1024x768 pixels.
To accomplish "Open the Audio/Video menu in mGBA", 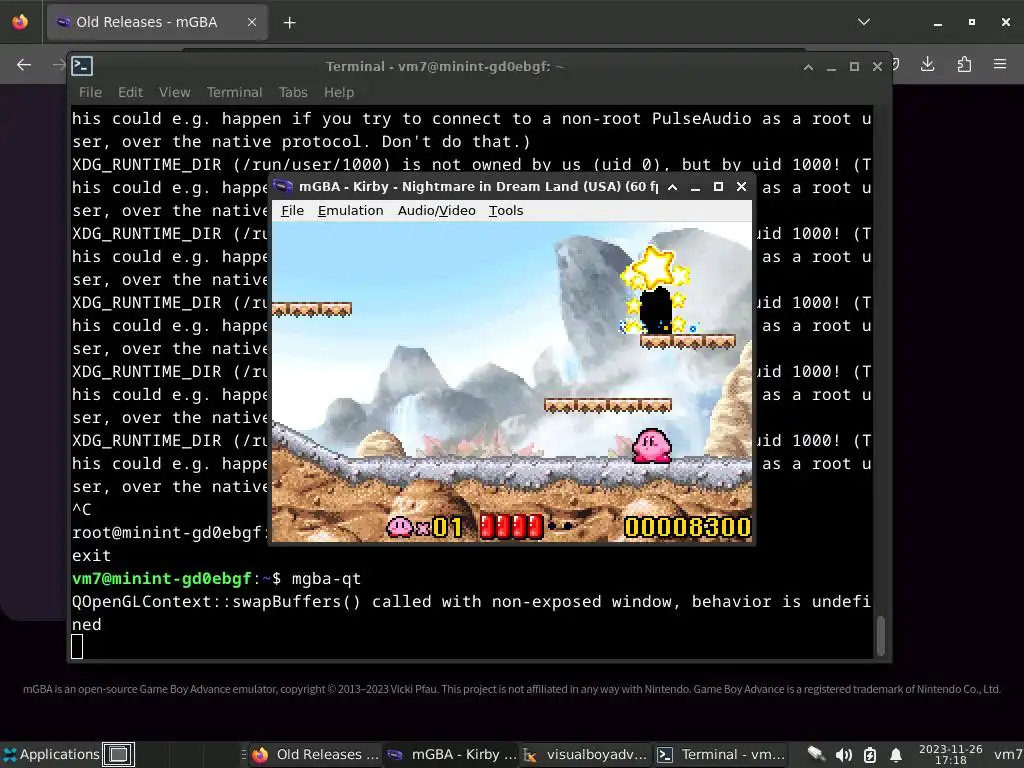I will 436,210.
